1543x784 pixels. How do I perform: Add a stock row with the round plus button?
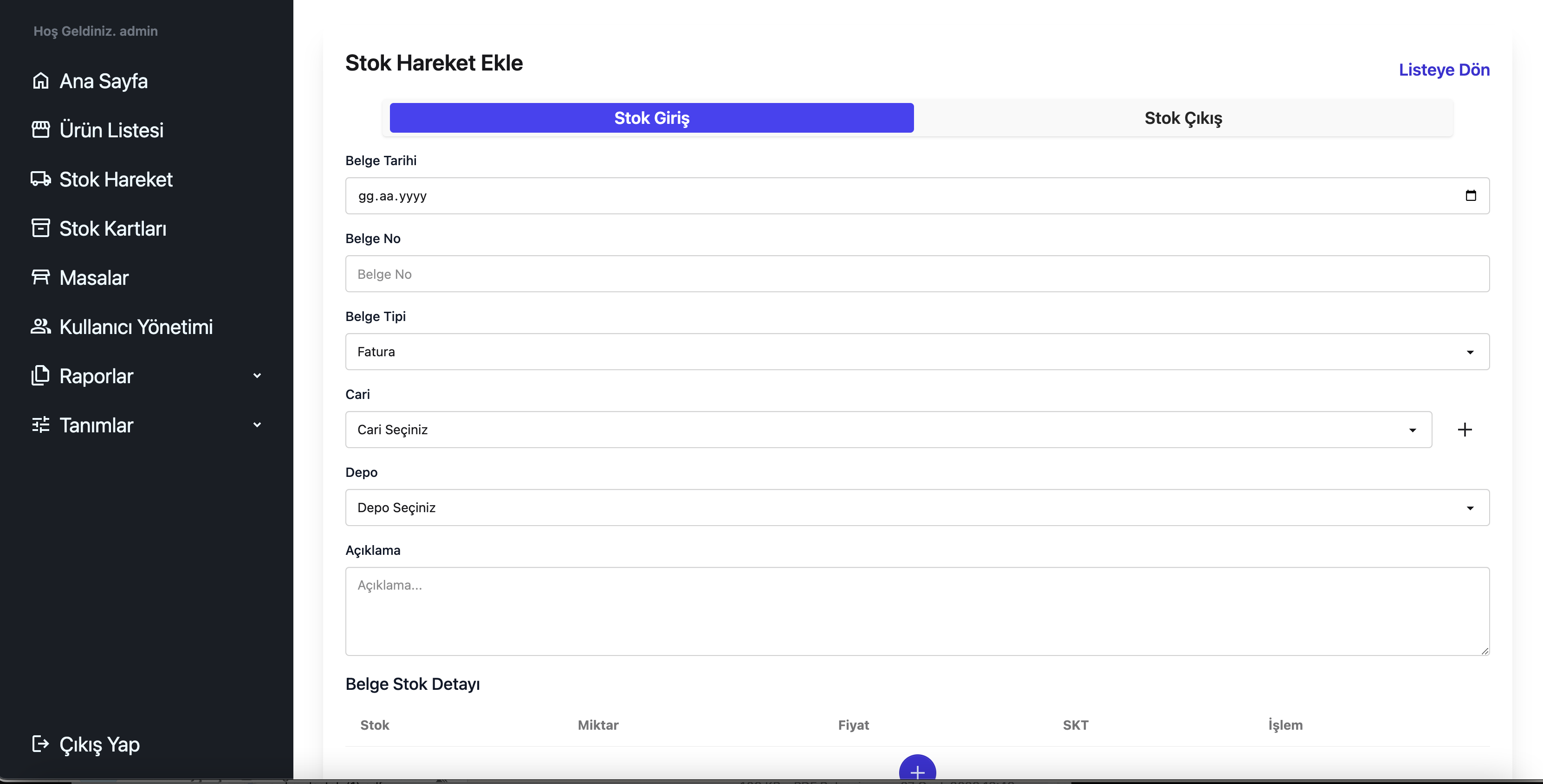click(917, 769)
